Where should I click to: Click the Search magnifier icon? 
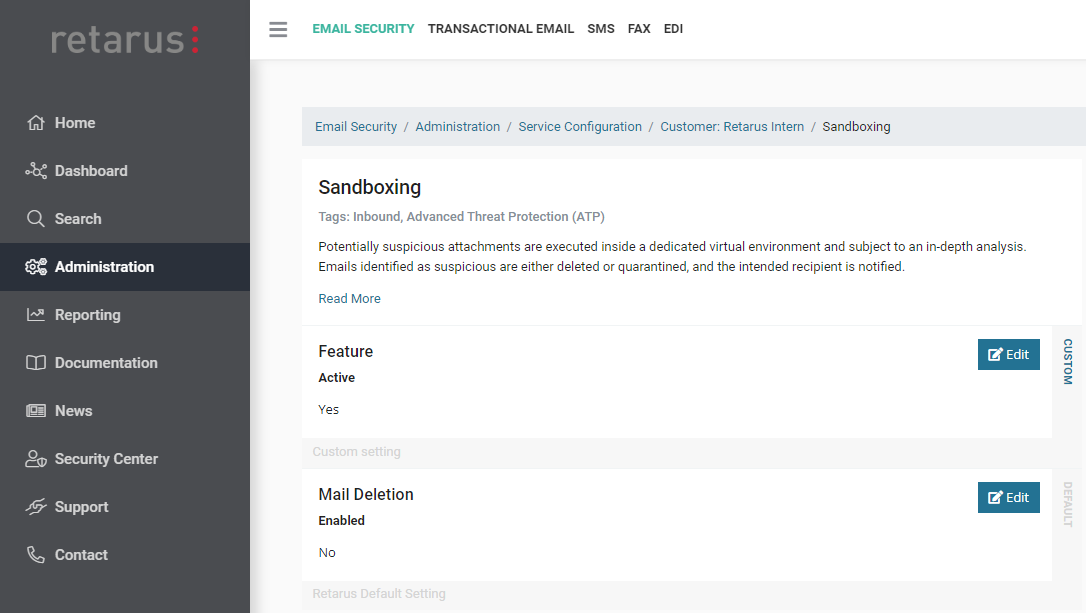pos(36,219)
